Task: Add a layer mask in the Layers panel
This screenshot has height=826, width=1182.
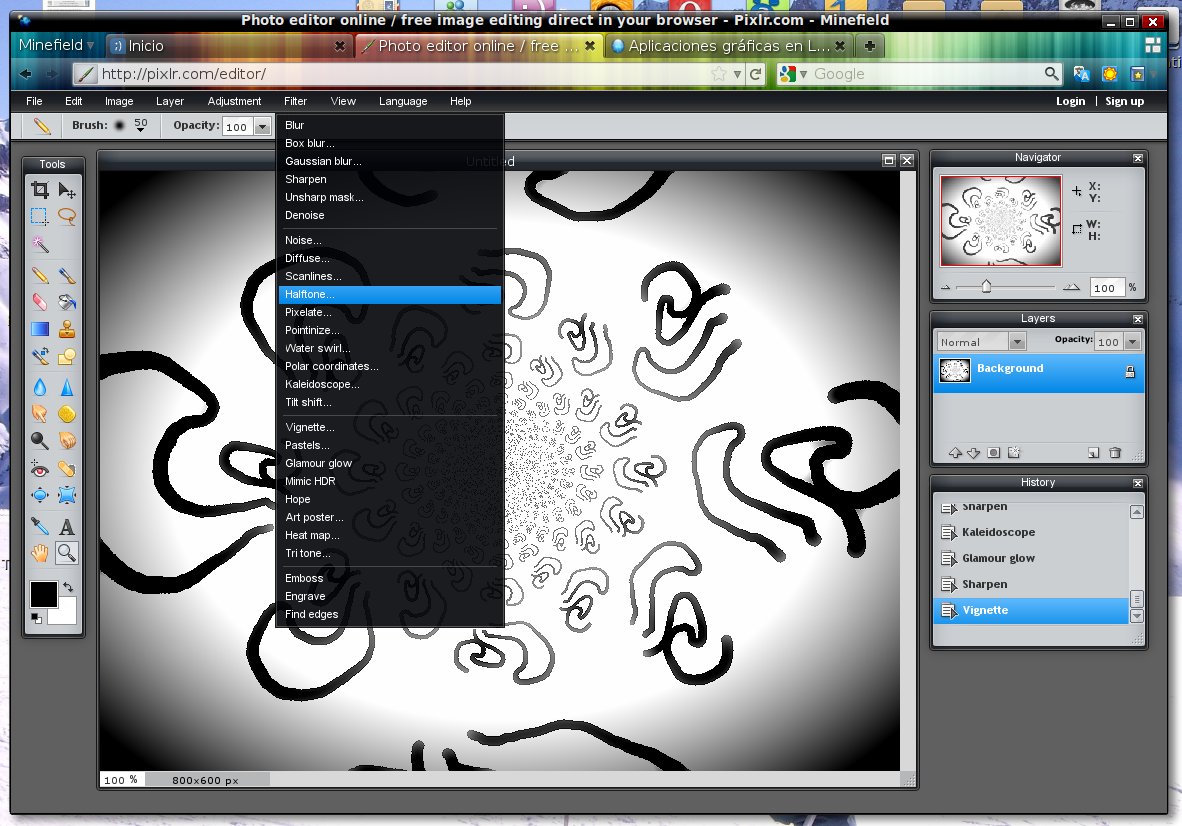Action: click(993, 452)
